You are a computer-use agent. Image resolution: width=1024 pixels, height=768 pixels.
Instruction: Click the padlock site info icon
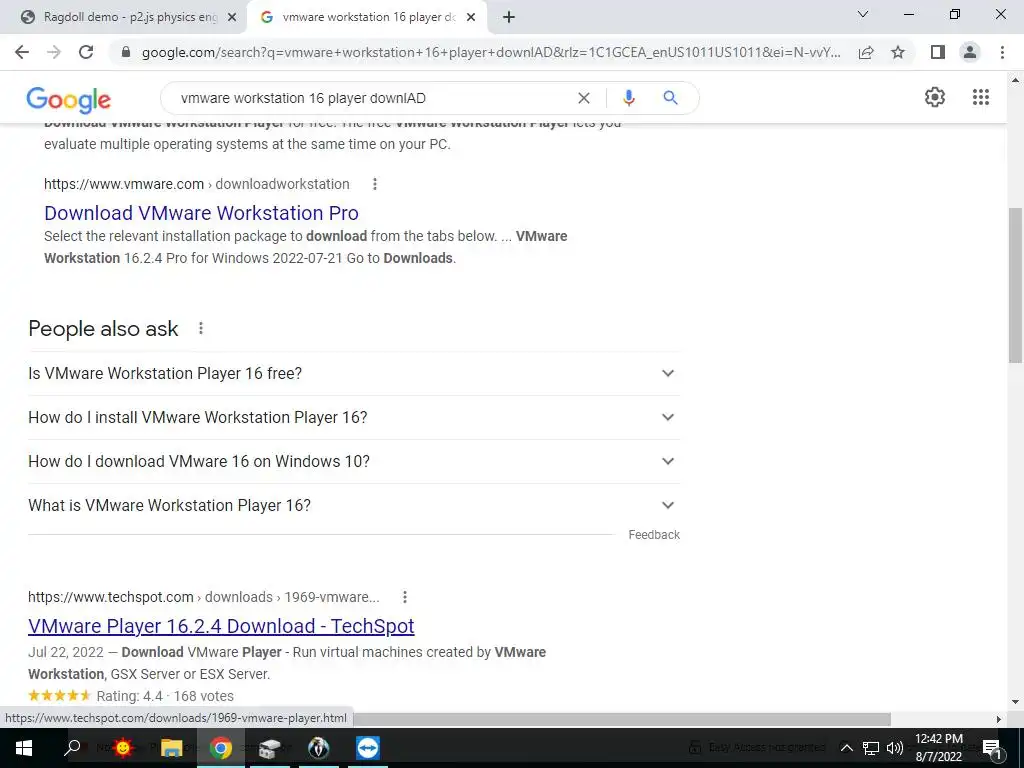pos(126,52)
